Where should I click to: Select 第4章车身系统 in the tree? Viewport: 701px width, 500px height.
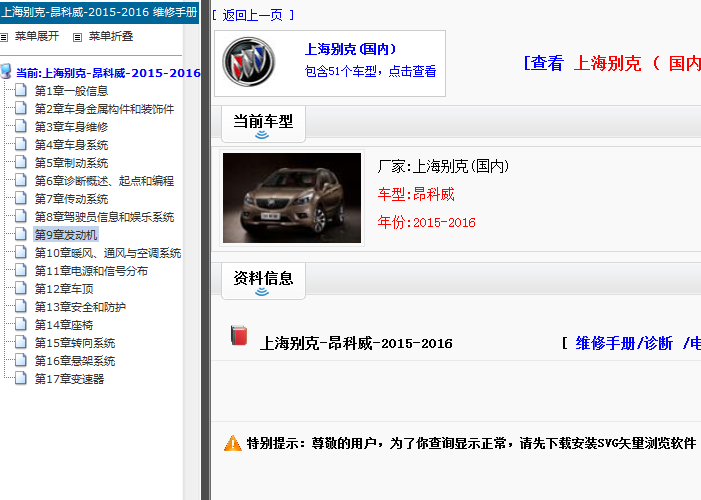click(x=72, y=145)
